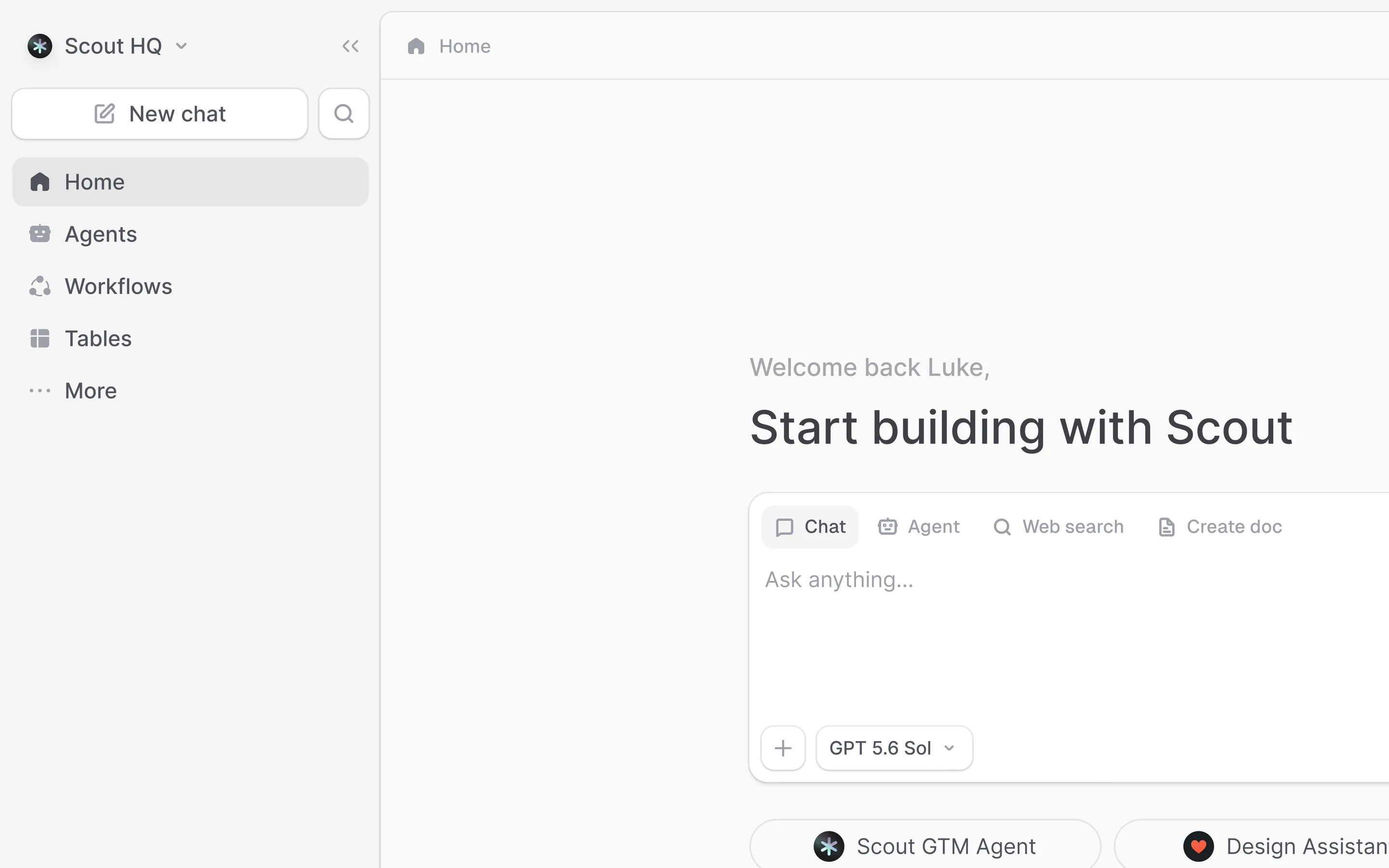Screen dimensions: 1389x868
Task: Click the document icon in Create doc tab
Action: [1166, 527]
